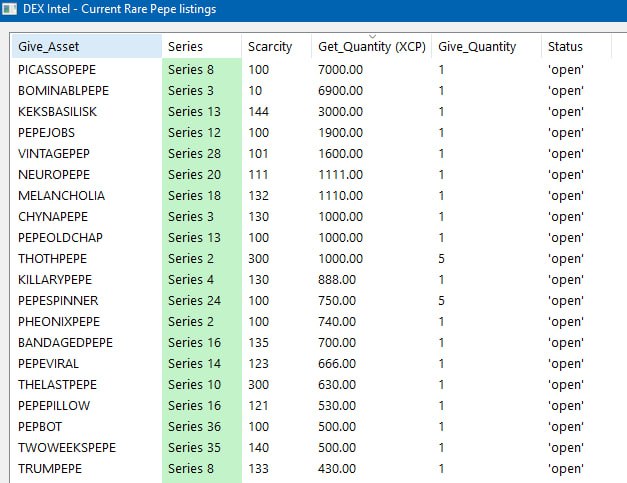Select the PEPEVIRAL asset cell
This screenshot has width=627, height=483.
click(48, 363)
